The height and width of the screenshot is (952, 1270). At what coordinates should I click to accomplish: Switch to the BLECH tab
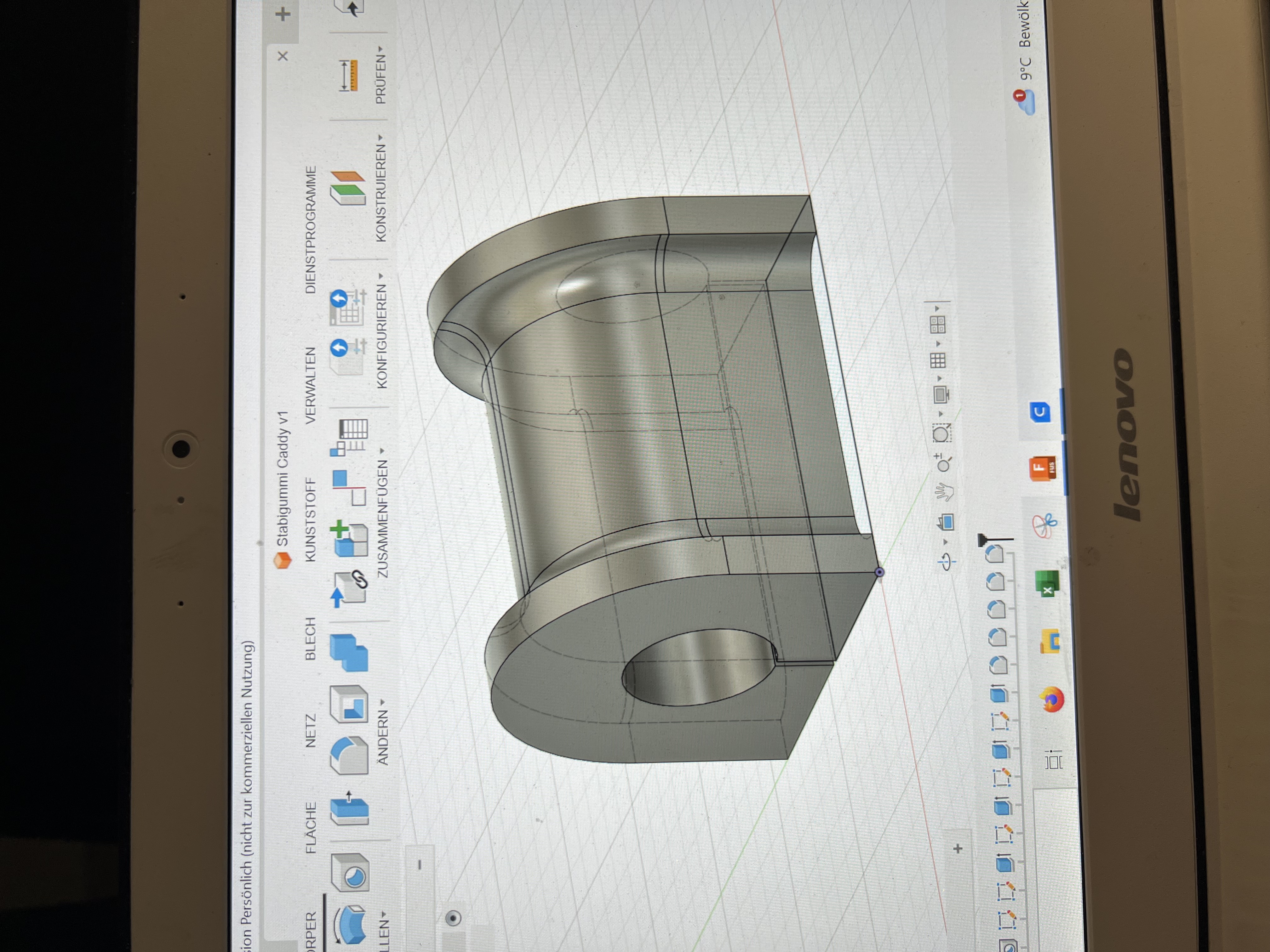(311, 639)
